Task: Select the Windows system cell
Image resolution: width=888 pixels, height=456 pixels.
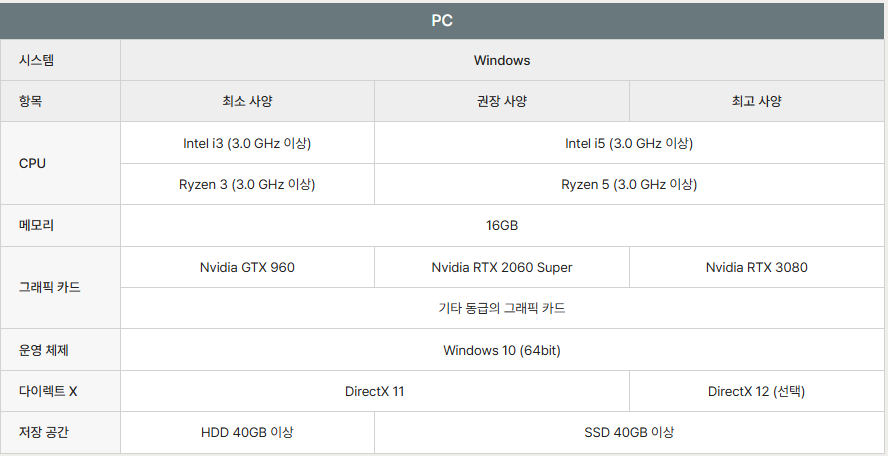Action: point(502,60)
